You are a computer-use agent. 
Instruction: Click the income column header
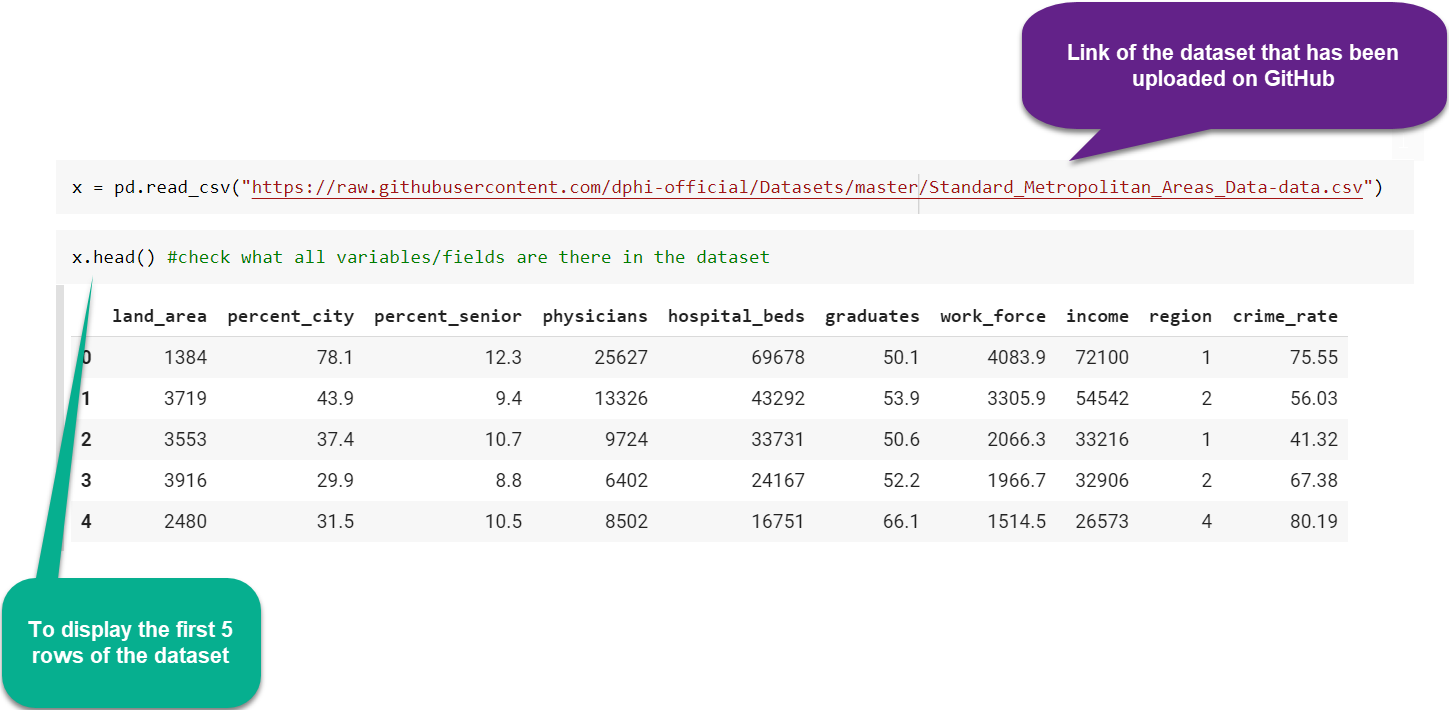coord(1097,316)
